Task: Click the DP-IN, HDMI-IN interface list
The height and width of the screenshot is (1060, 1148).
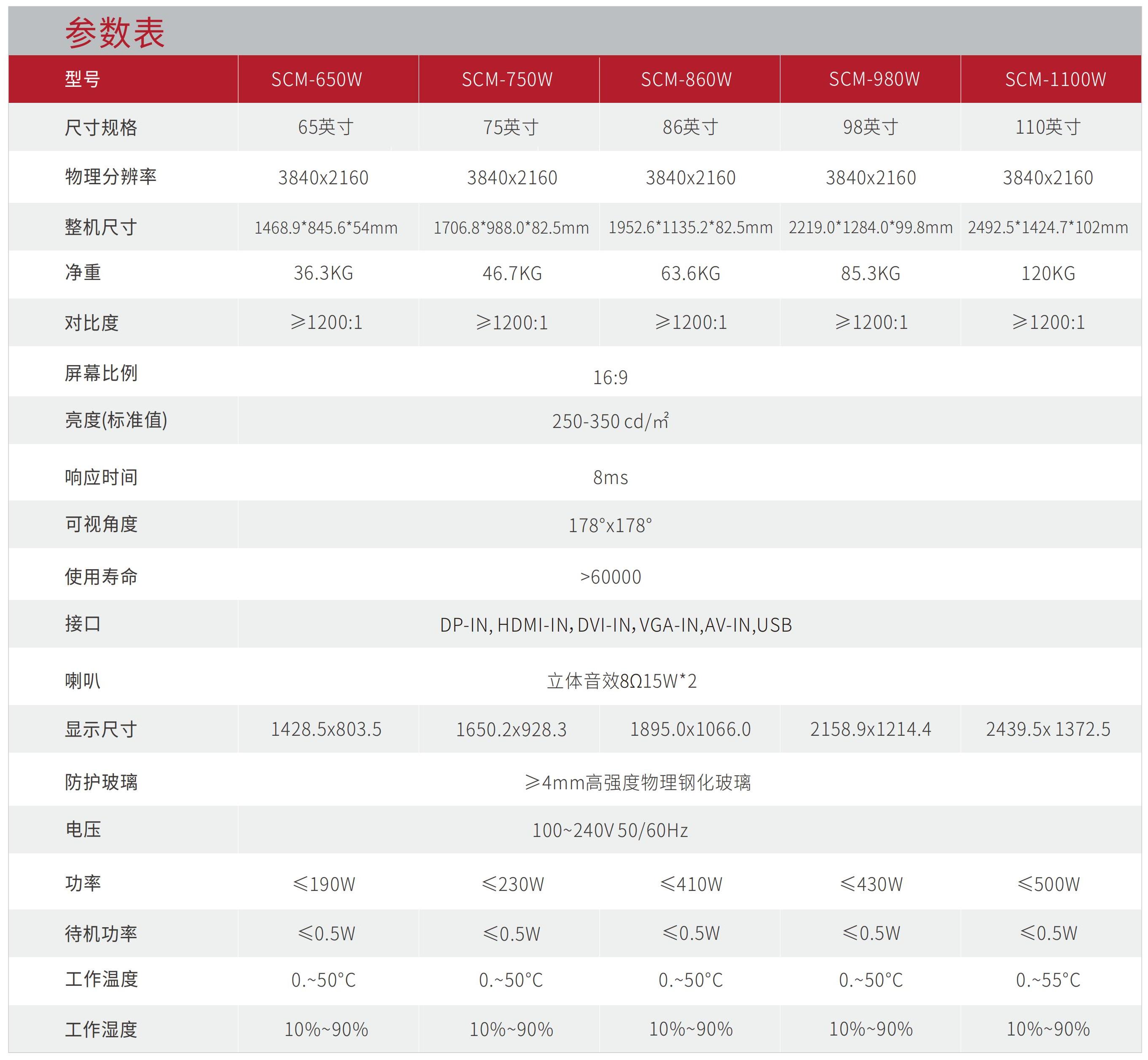Action: point(616,624)
